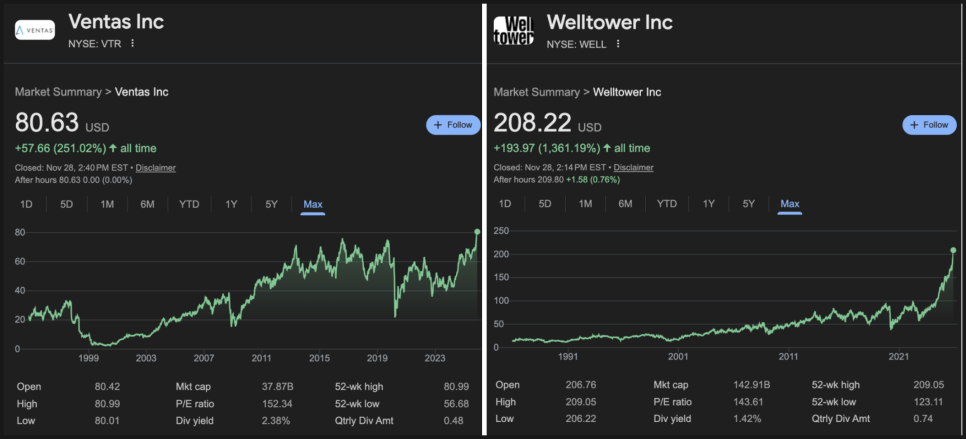Switch Welltower chart to 1M range
966x439 pixels.
pos(585,204)
